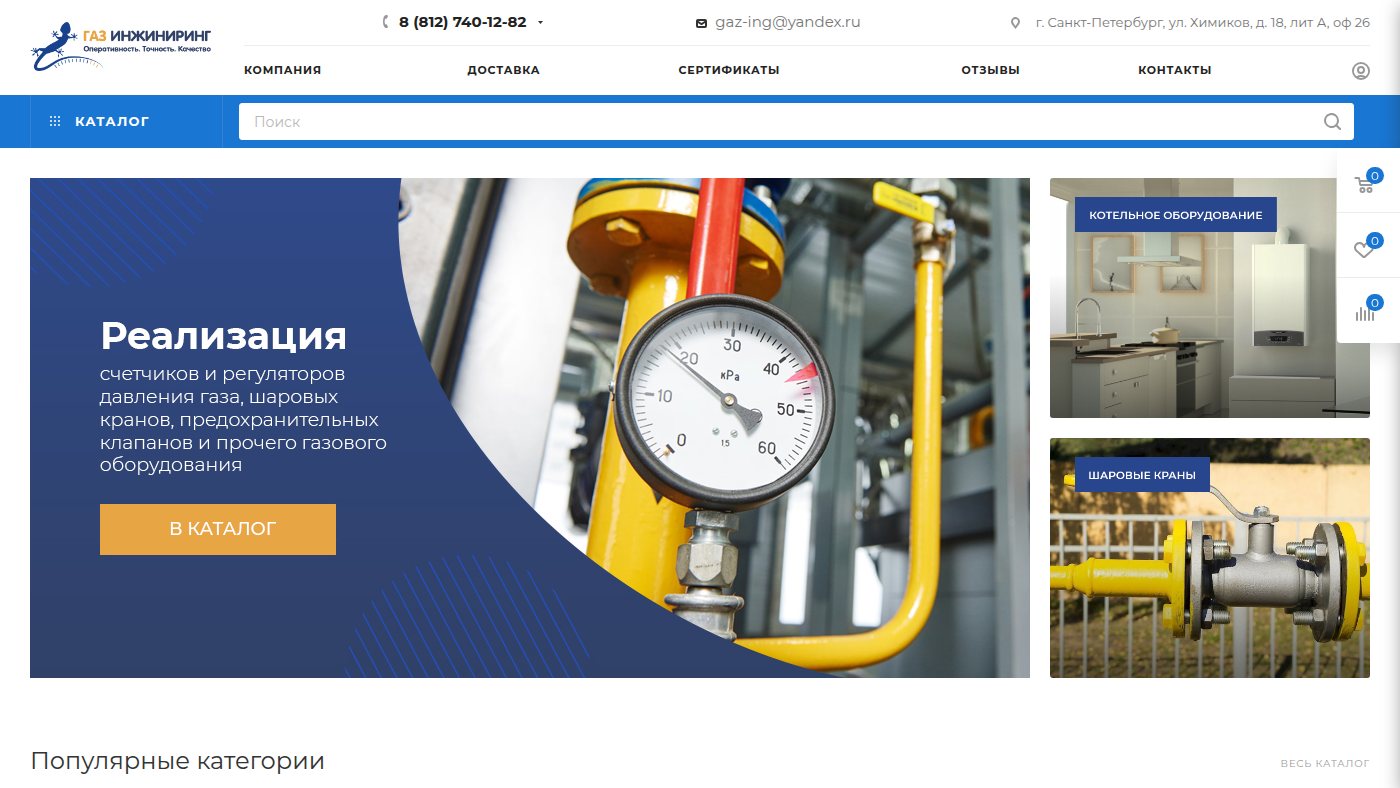Click the search magnifier icon
The height and width of the screenshot is (788, 1400).
pyautogui.click(x=1332, y=122)
